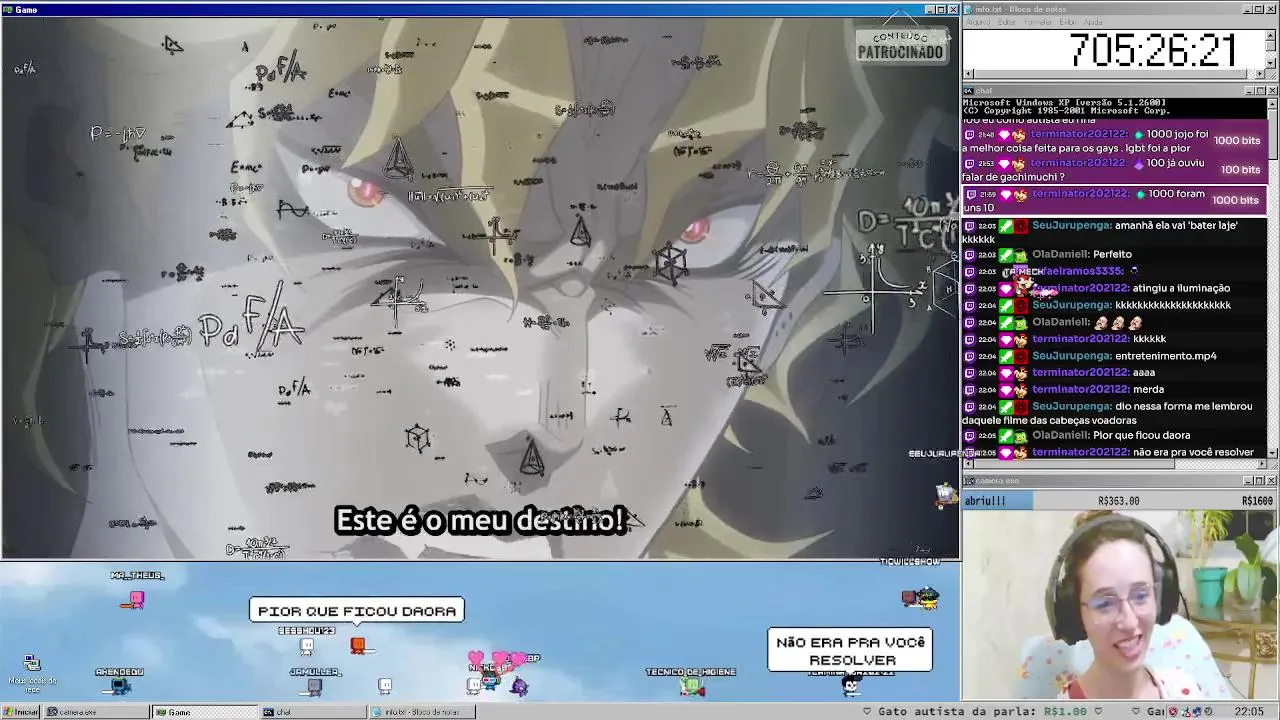This screenshot has width=1280, height=720.
Task: Click the orange character under BESSHOU23 label
Action: pyautogui.click(x=358, y=646)
